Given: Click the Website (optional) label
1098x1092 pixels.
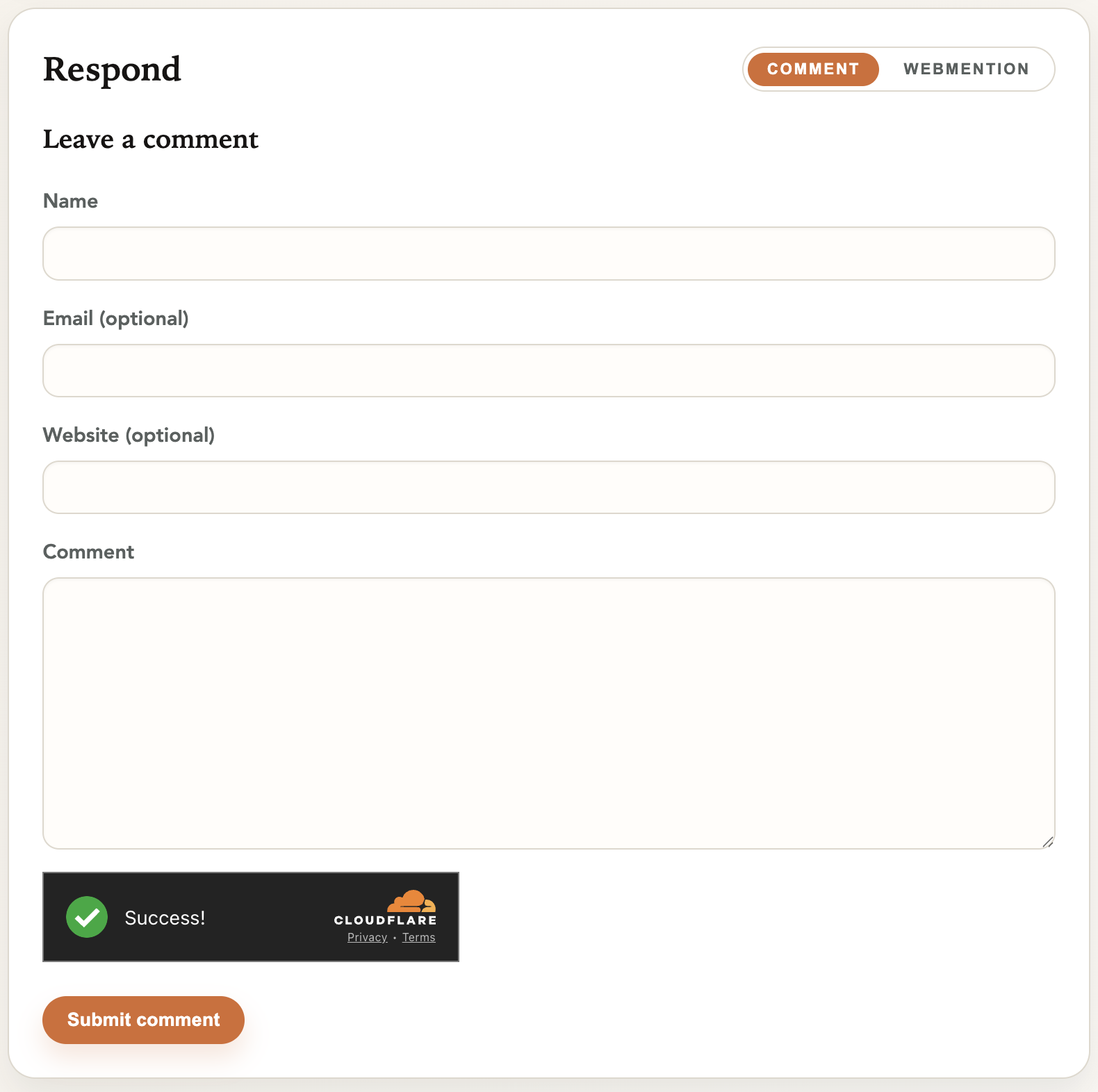Looking at the screenshot, I should (x=129, y=435).
